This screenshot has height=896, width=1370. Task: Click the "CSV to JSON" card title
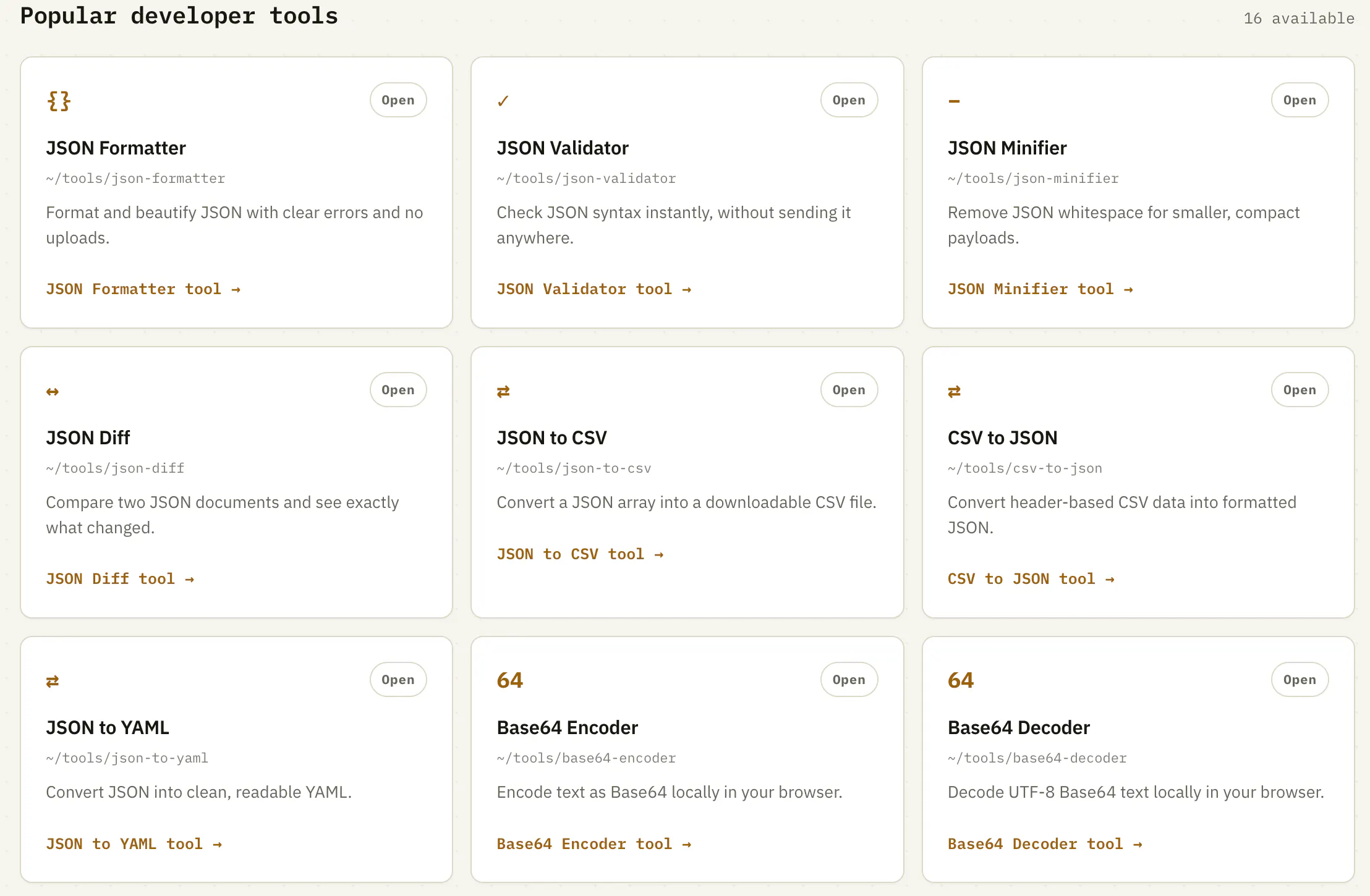pos(1002,438)
